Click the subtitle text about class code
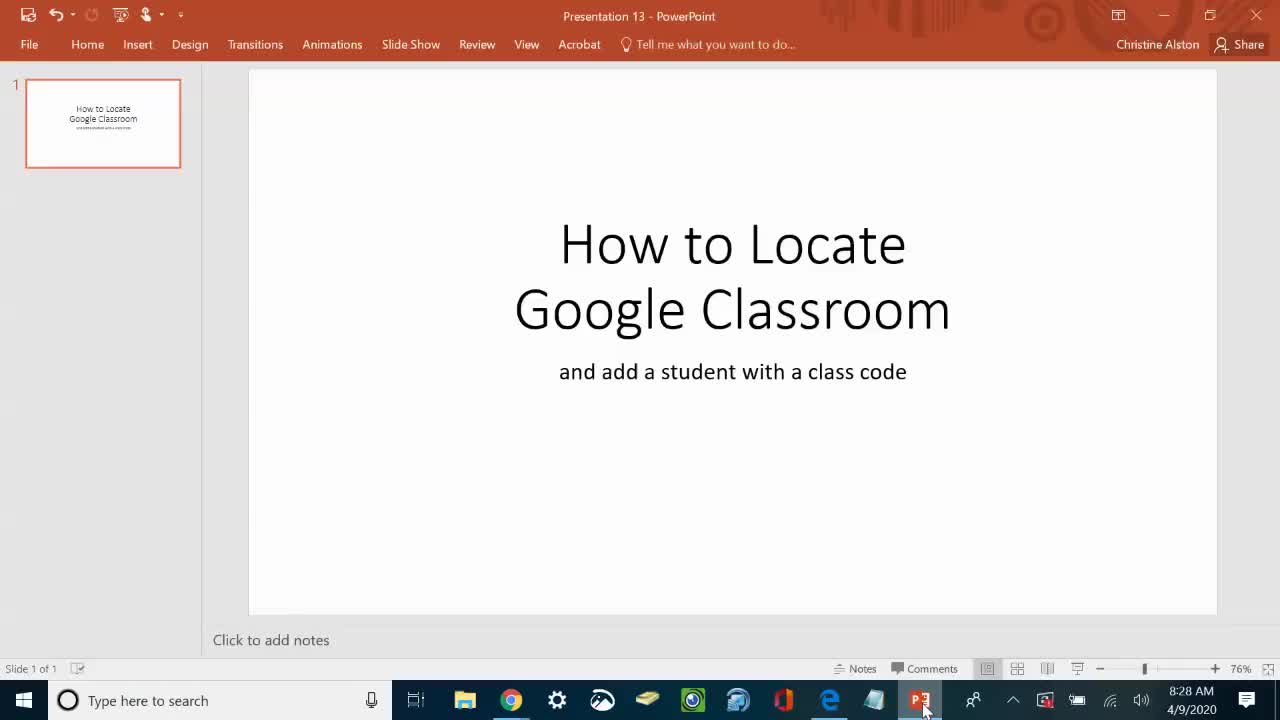The width and height of the screenshot is (1280, 720). point(732,372)
